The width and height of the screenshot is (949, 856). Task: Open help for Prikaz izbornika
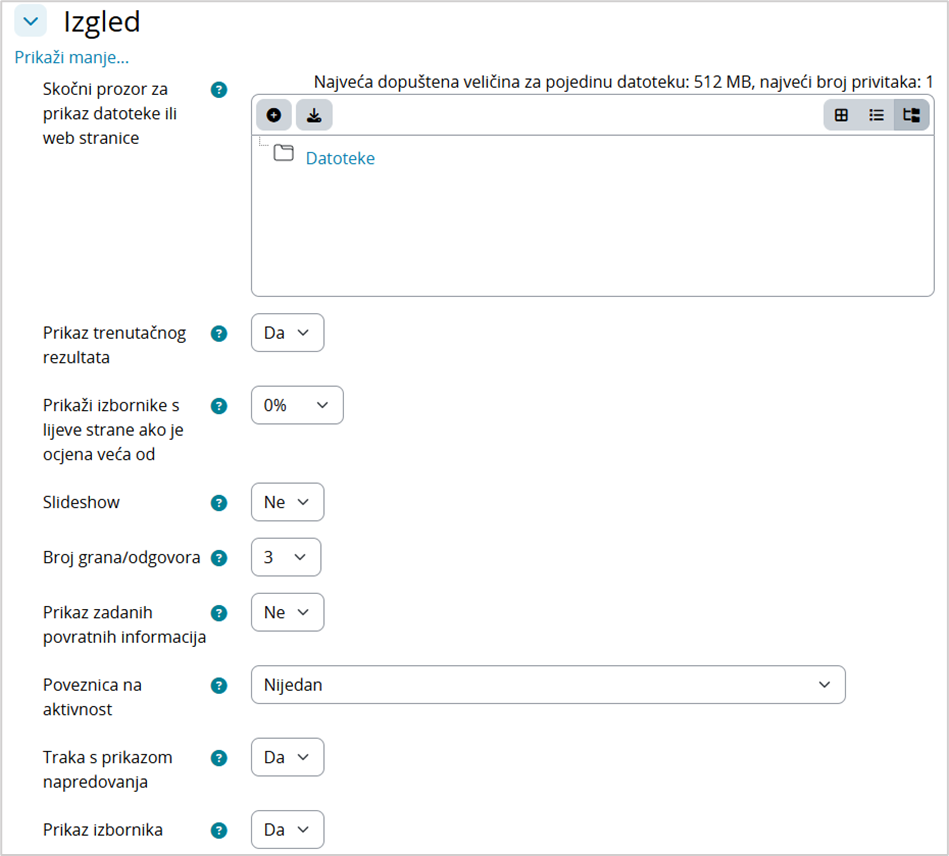(x=219, y=830)
